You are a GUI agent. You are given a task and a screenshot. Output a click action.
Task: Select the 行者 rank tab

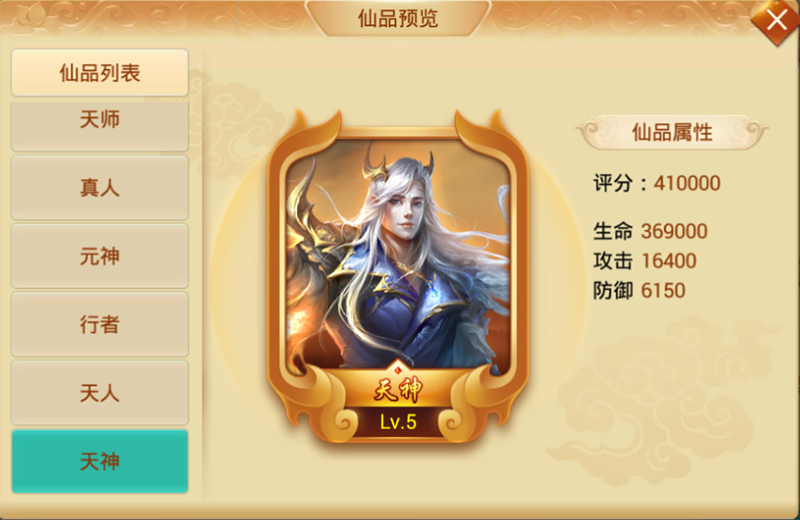(x=99, y=324)
